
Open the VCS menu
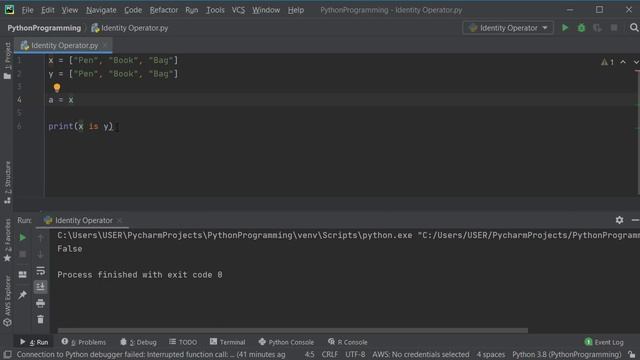coord(238,10)
